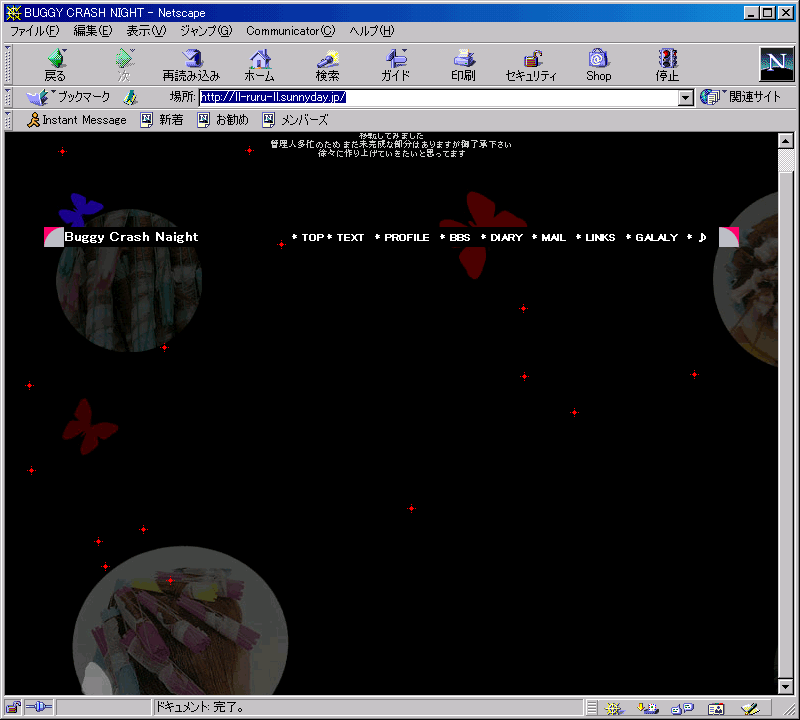The image size is (800, 720).
Task: Open the メンバーズ personal toolbar bookmark
Action: click(x=295, y=120)
